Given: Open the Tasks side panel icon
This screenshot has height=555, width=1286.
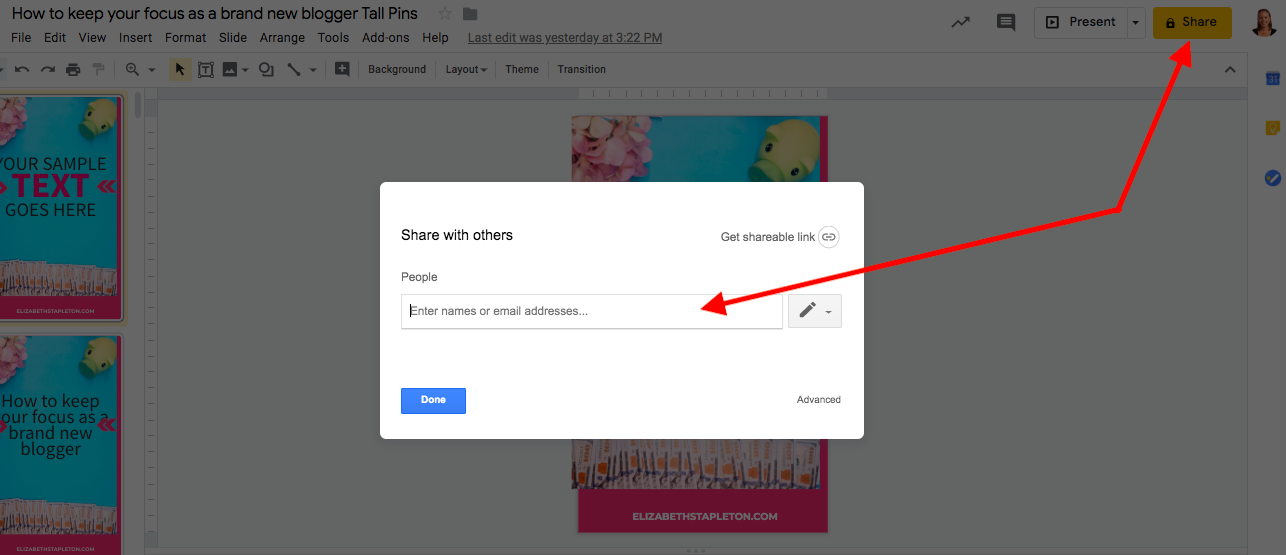Looking at the screenshot, I should [x=1272, y=178].
